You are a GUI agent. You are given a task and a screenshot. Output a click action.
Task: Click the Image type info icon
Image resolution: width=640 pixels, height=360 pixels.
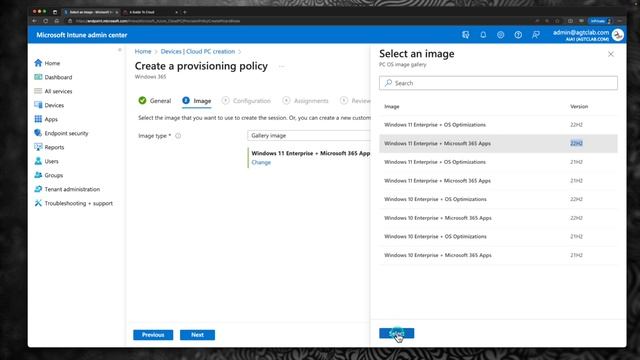click(178, 136)
